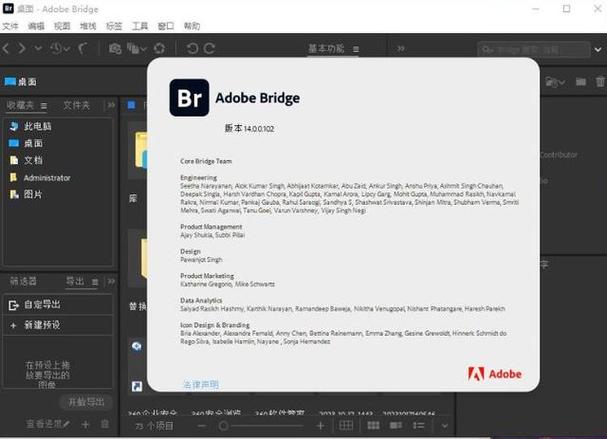Open view options chevron in bottom bar
This screenshot has width=607, height=439.
point(444,426)
